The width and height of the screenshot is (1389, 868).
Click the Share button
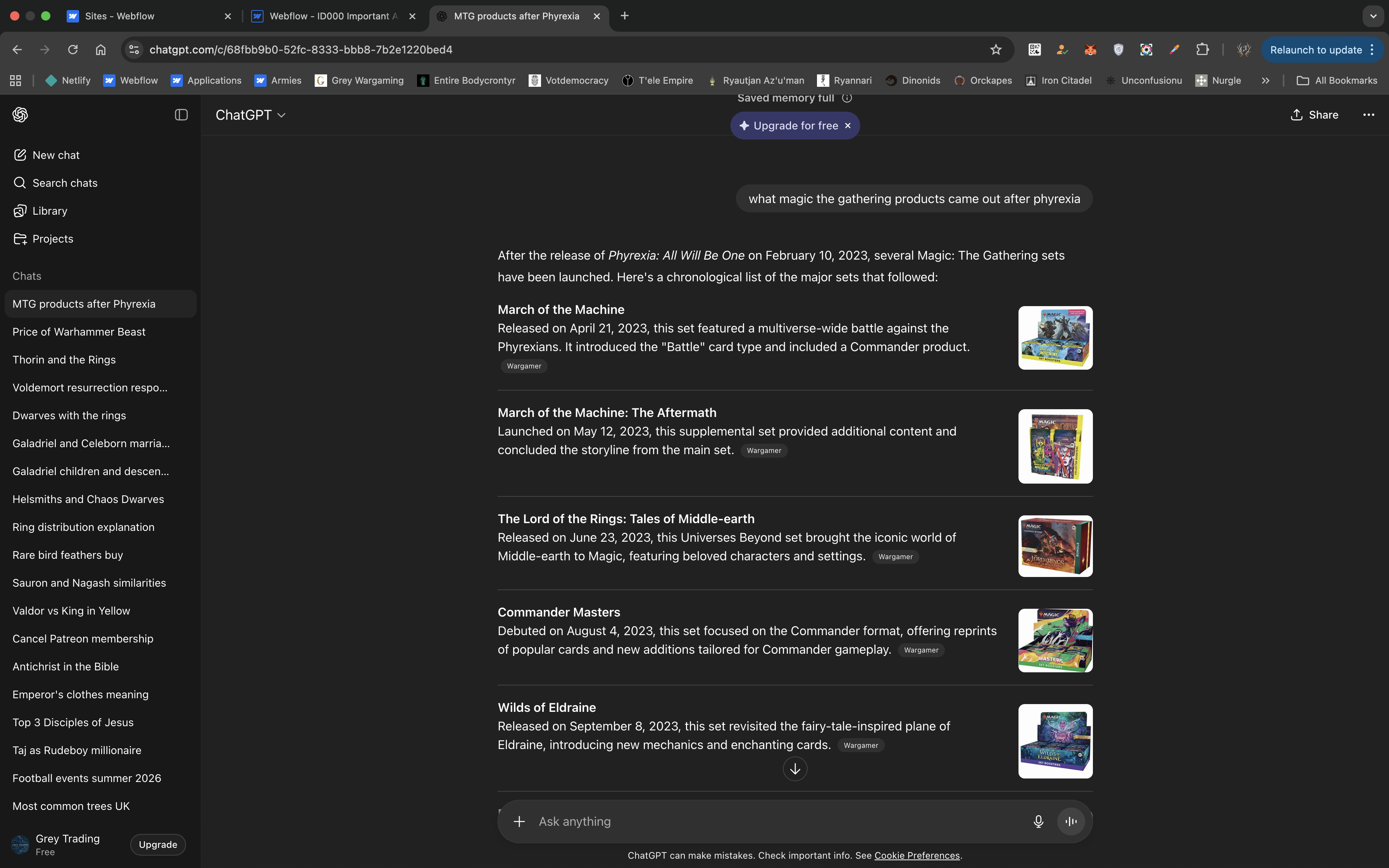point(1314,115)
